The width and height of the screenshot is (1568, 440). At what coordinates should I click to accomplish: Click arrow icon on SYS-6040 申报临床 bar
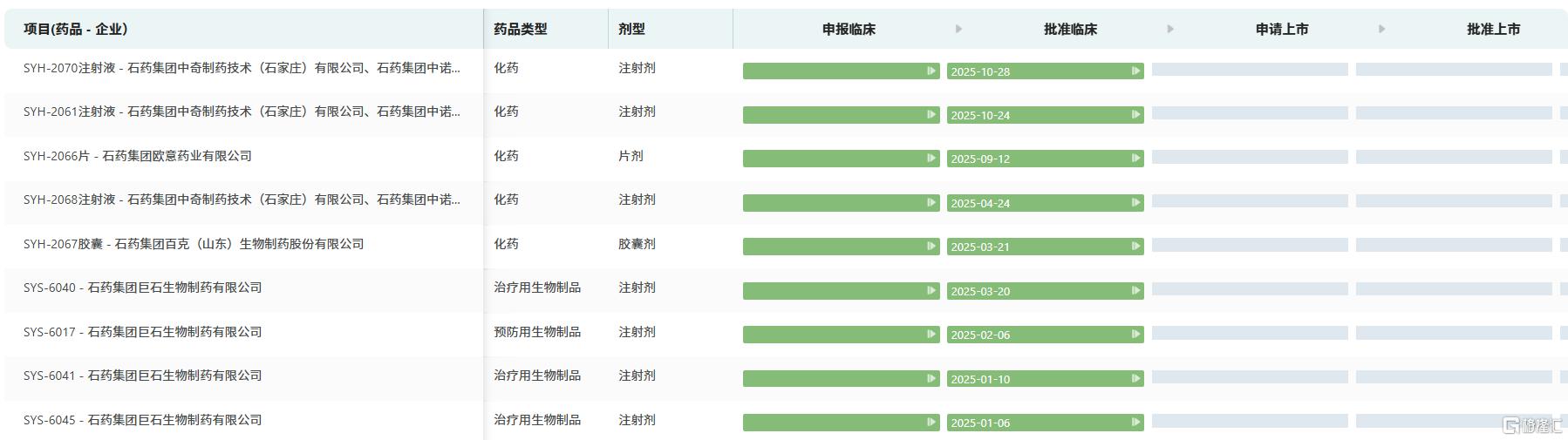pyautogui.click(x=931, y=290)
